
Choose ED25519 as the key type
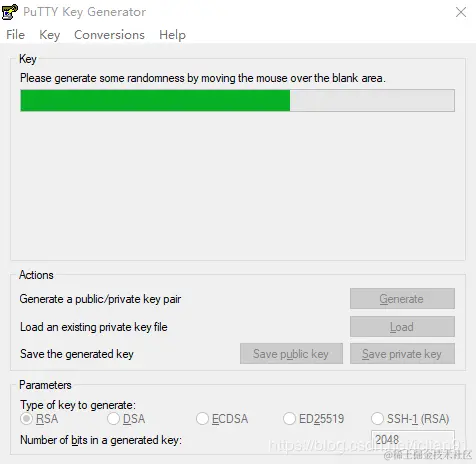(289, 418)
